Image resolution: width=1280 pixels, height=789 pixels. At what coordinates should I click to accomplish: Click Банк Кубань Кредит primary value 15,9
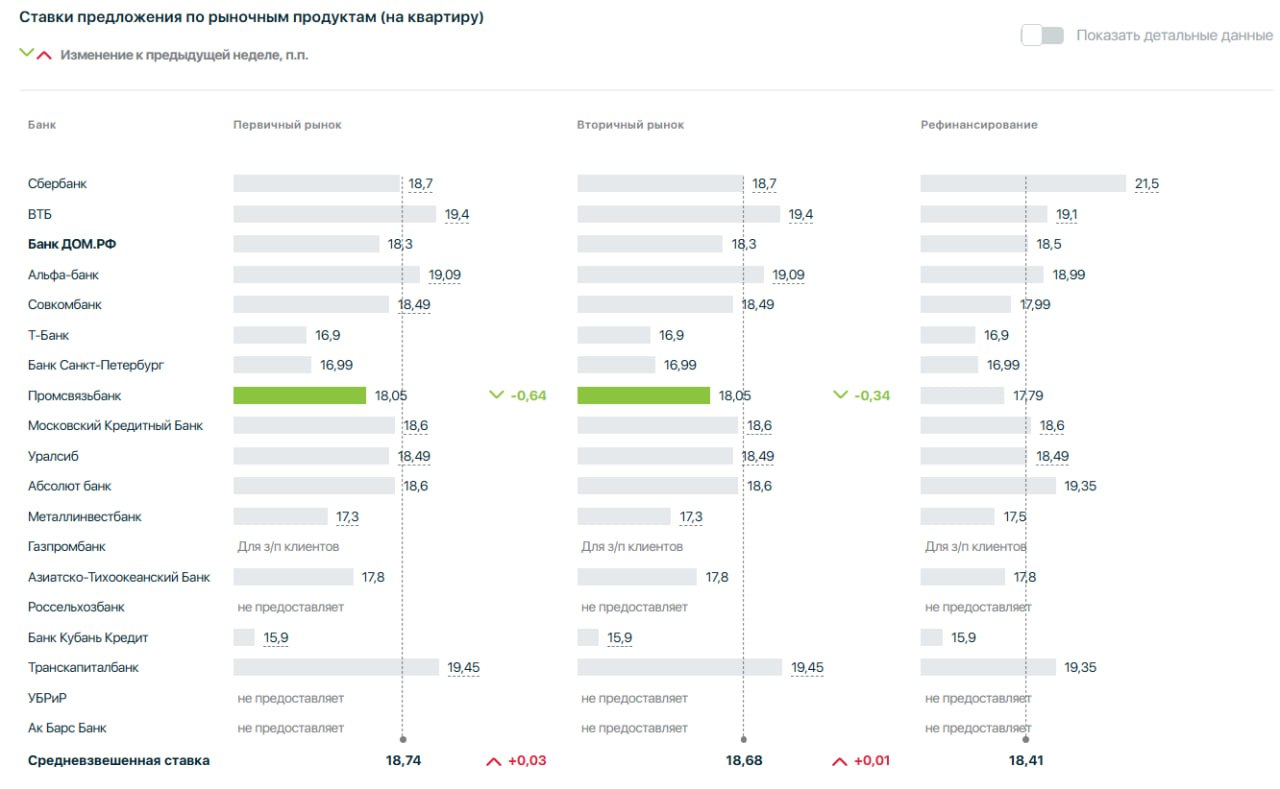tap(276, 637)
